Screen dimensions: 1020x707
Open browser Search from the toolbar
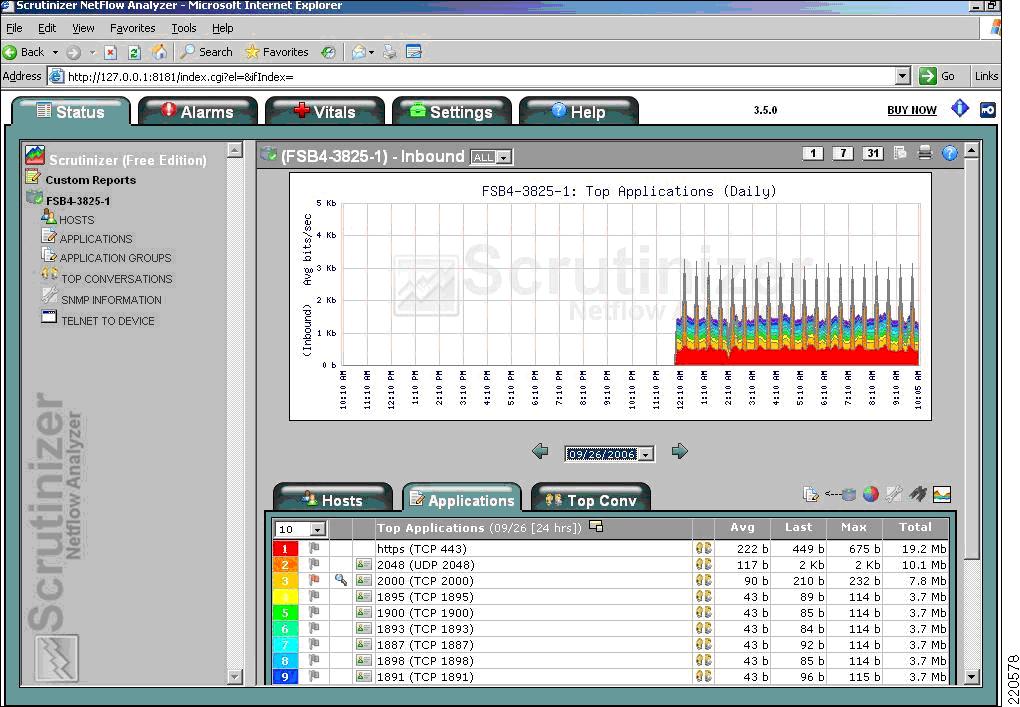[206, 52]
